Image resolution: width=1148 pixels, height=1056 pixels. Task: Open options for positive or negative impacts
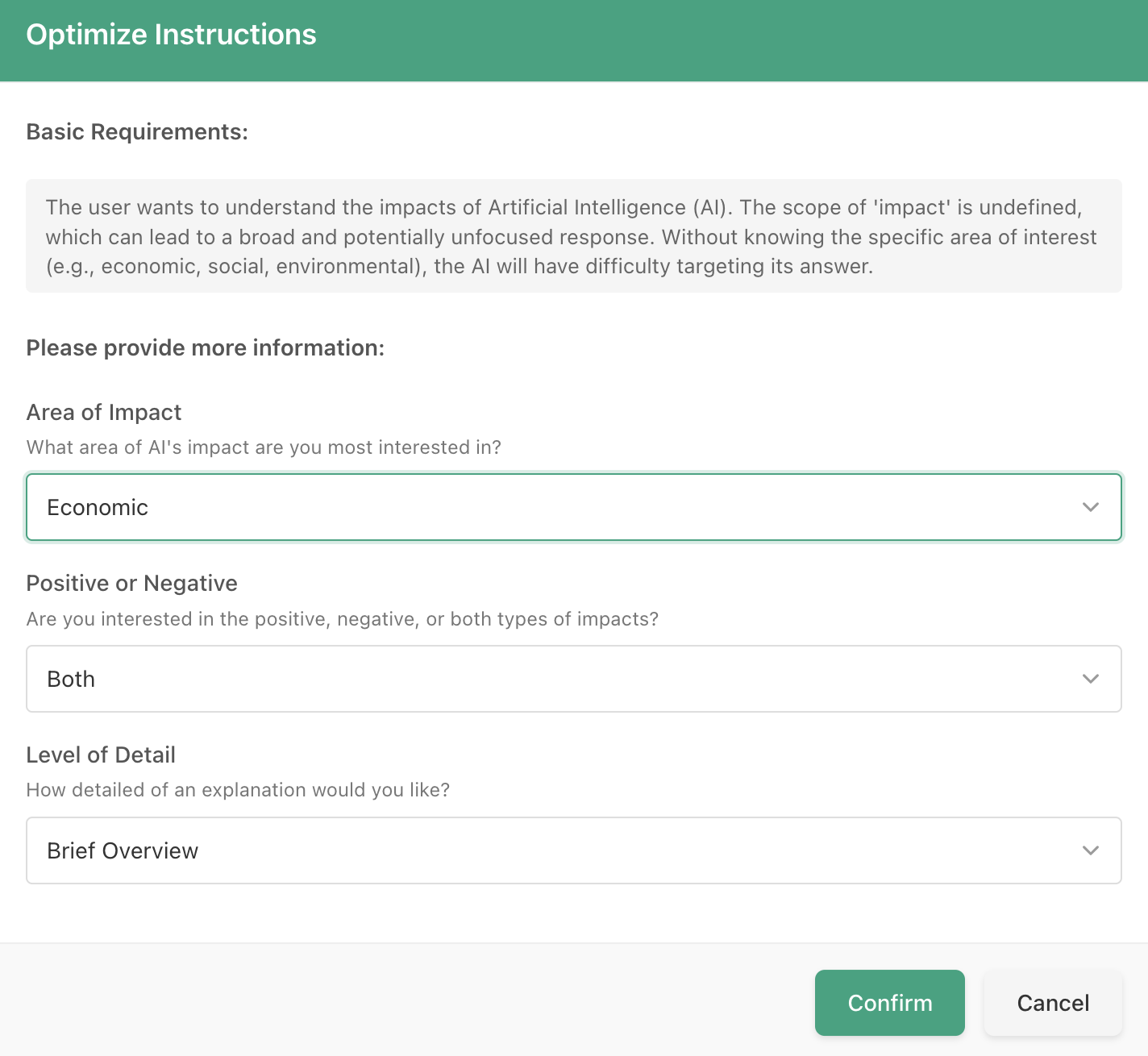click(573, 679)
